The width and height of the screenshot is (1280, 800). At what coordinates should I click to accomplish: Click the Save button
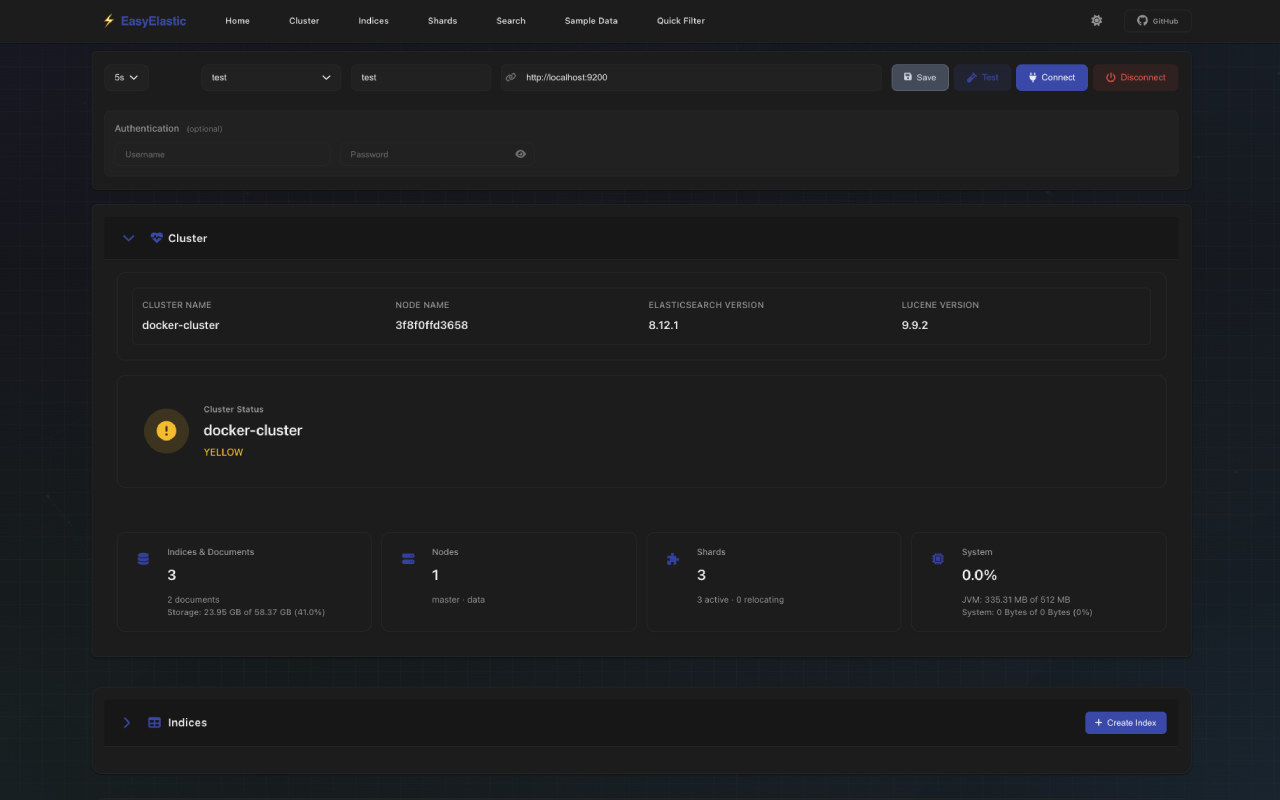919,77
